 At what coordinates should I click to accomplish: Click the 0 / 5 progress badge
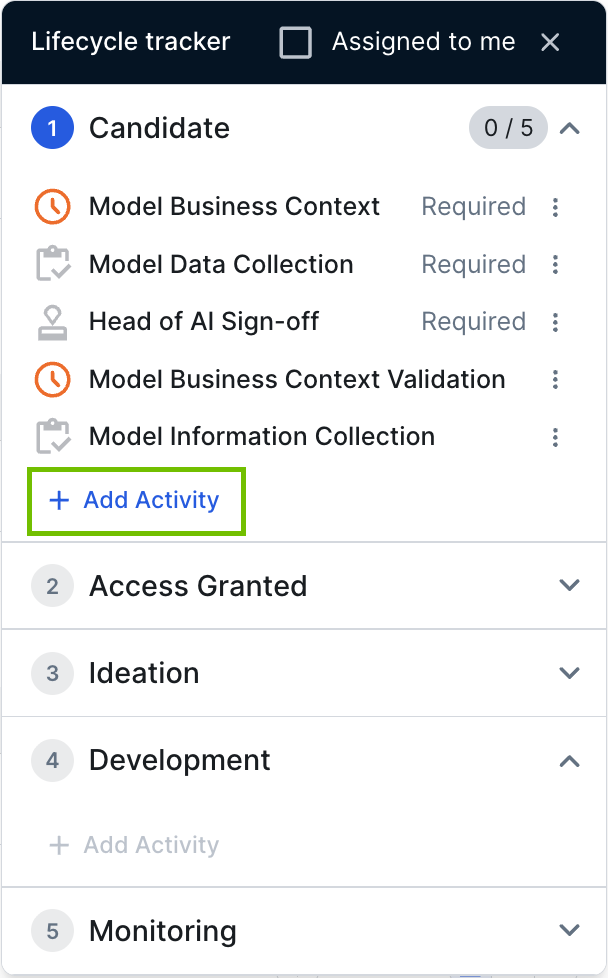508,128
